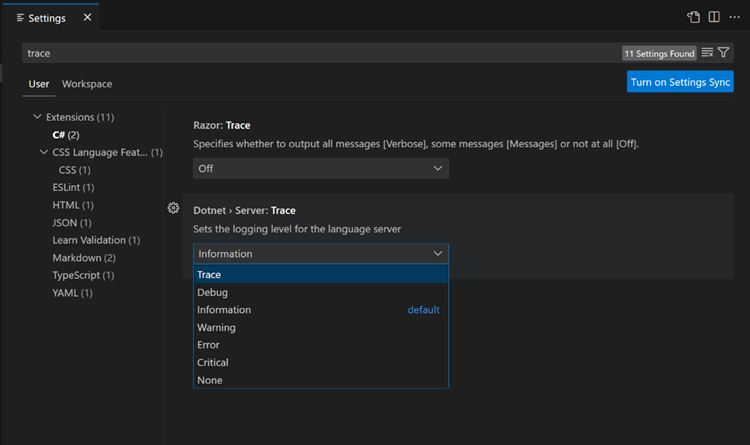Click Turn on Settings Sync button
750x445 pixels.
[x=680, y=82]
